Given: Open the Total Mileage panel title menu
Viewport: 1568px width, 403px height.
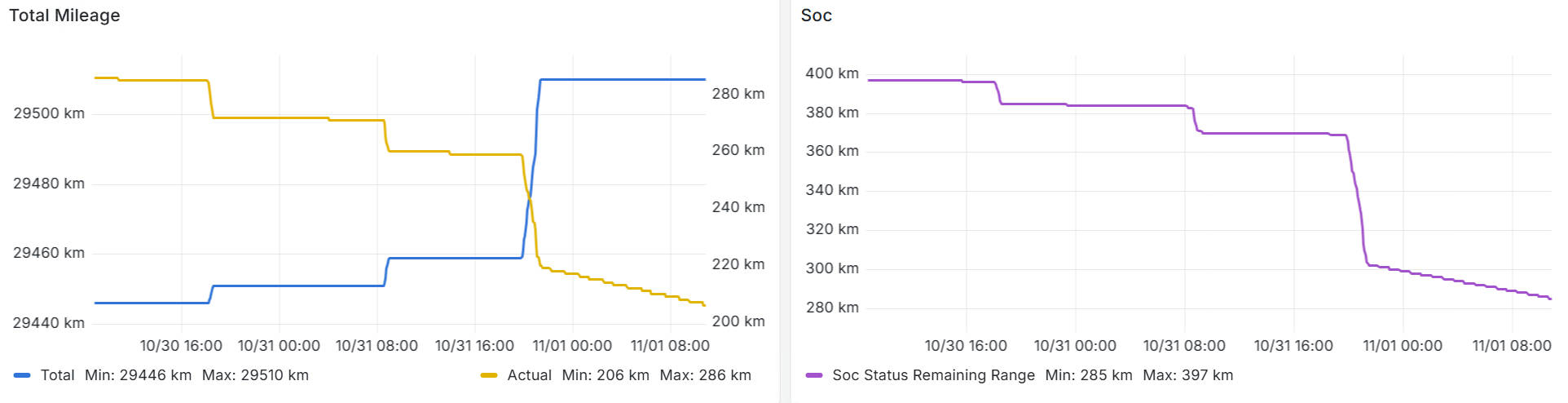Looking at the screenshot, I should pyautogui.click(x=64, y=15).
